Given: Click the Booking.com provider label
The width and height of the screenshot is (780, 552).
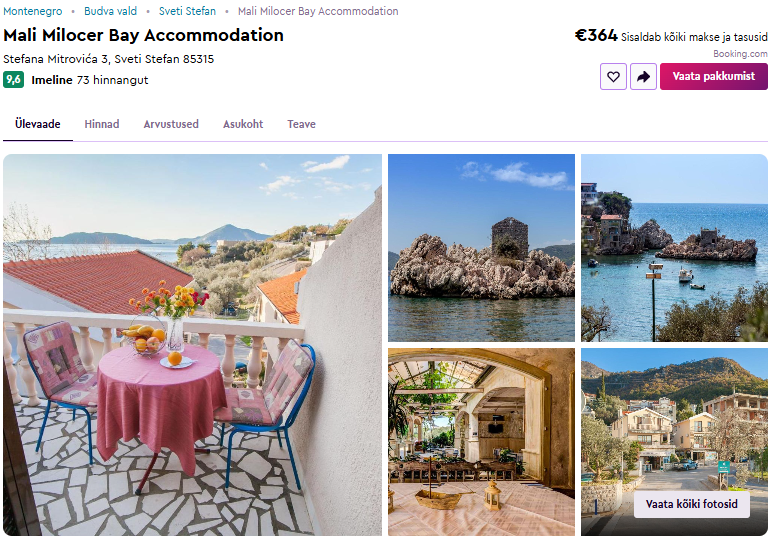Looking at the screenshot, I should pos(740,54).
